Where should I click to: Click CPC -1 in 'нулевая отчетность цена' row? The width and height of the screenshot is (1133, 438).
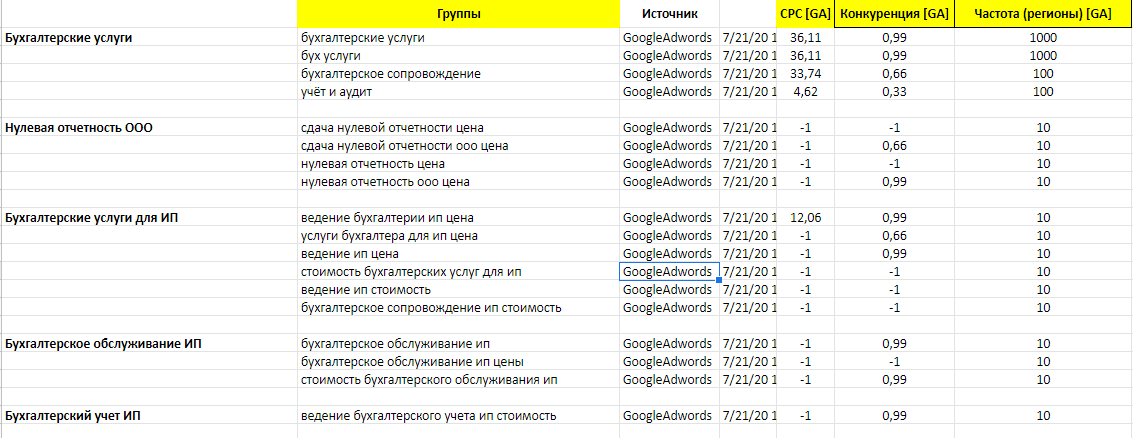(805, 164)
